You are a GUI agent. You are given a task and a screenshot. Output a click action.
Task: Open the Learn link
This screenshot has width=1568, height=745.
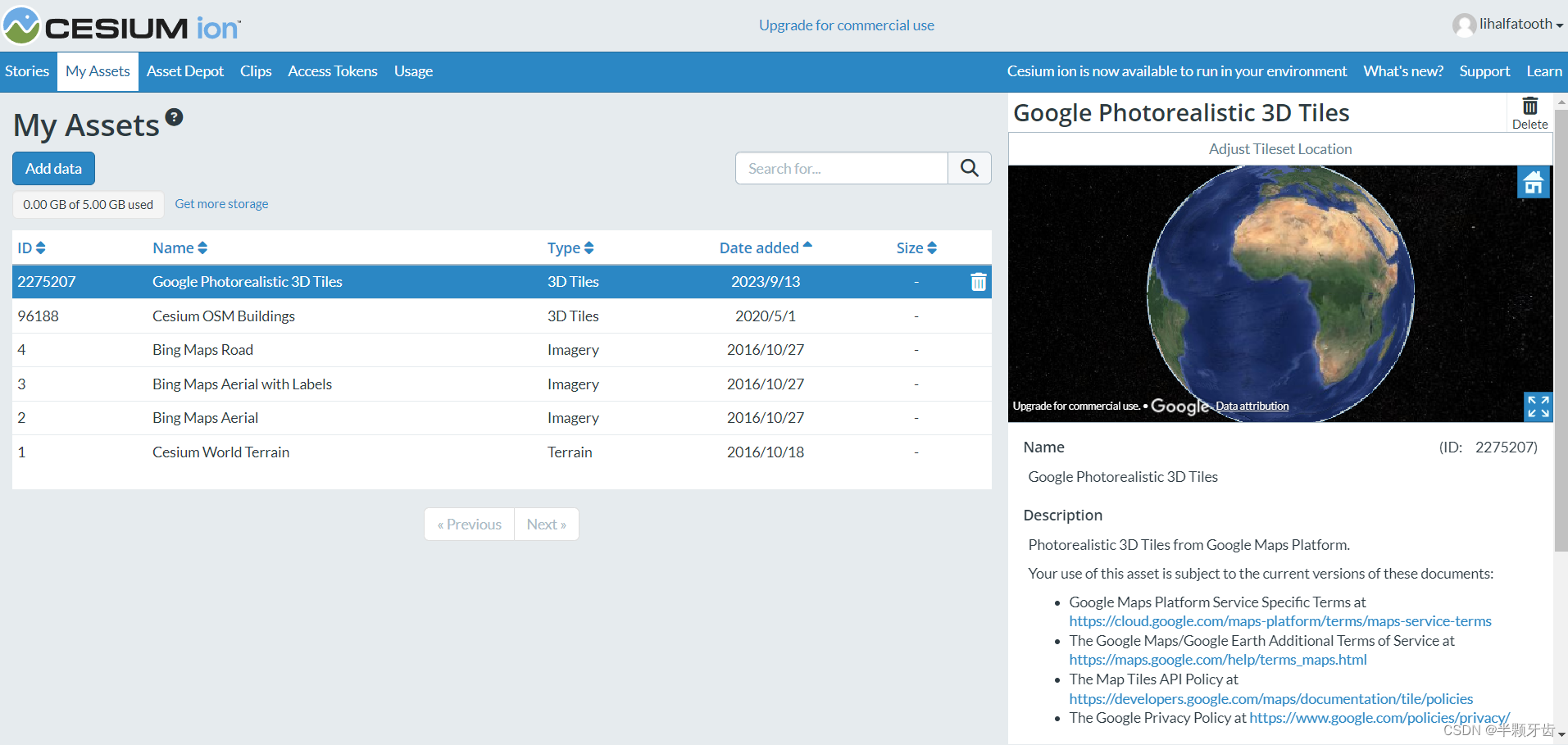click(1544, 71)
